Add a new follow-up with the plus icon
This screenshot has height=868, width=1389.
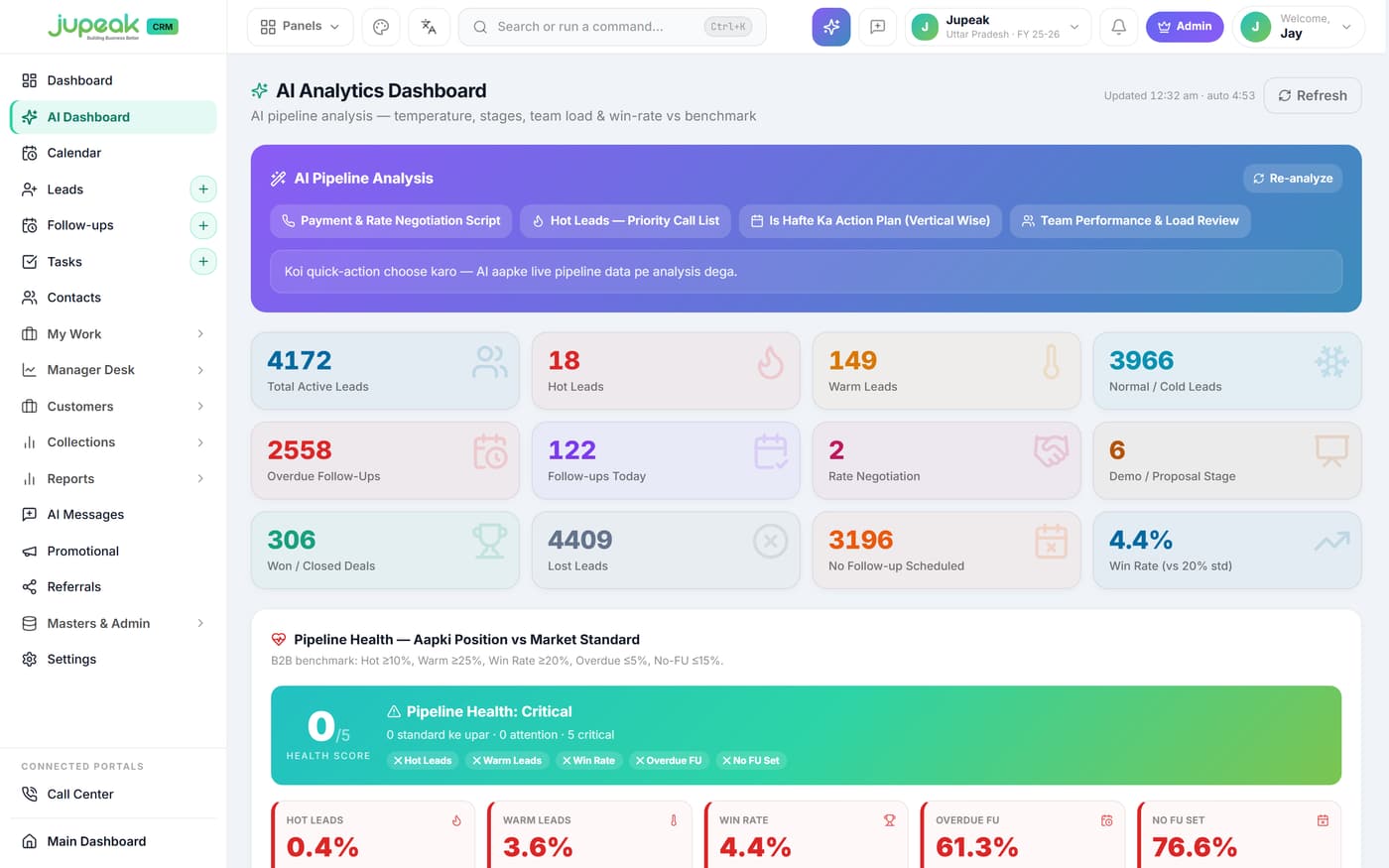(203, 225)
